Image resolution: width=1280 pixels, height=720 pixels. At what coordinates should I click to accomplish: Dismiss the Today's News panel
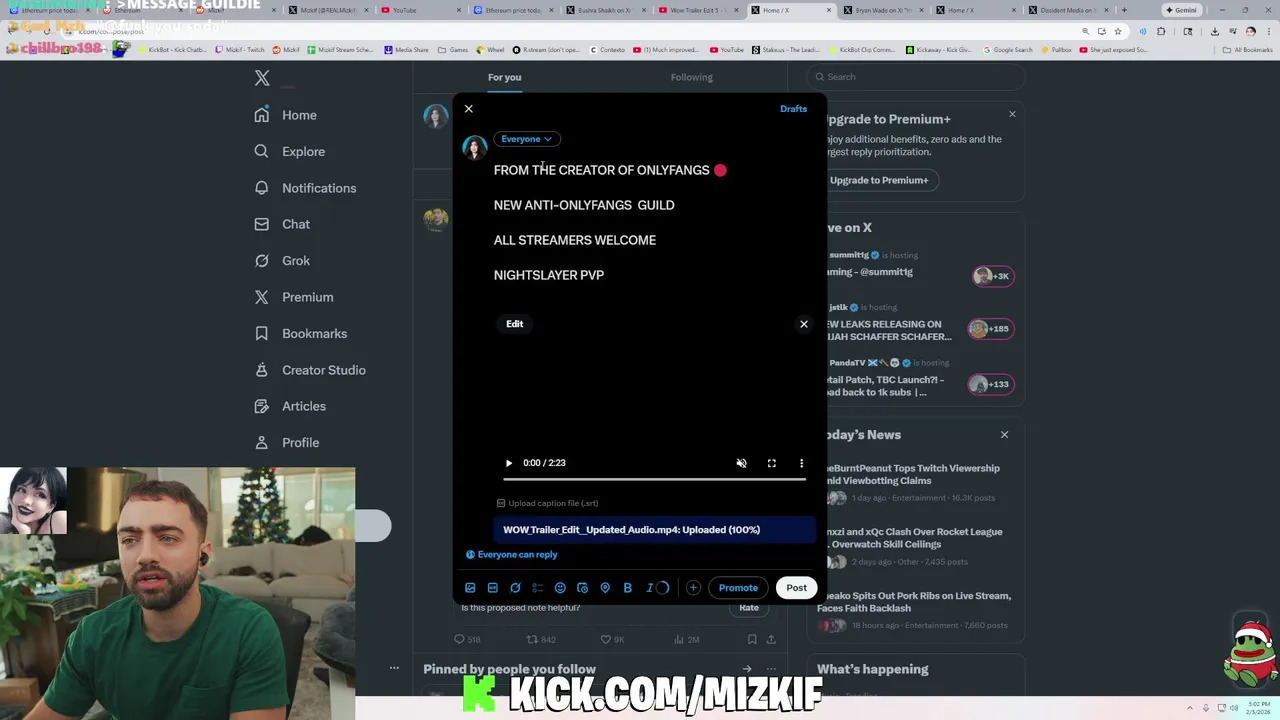pos(1004,435)
